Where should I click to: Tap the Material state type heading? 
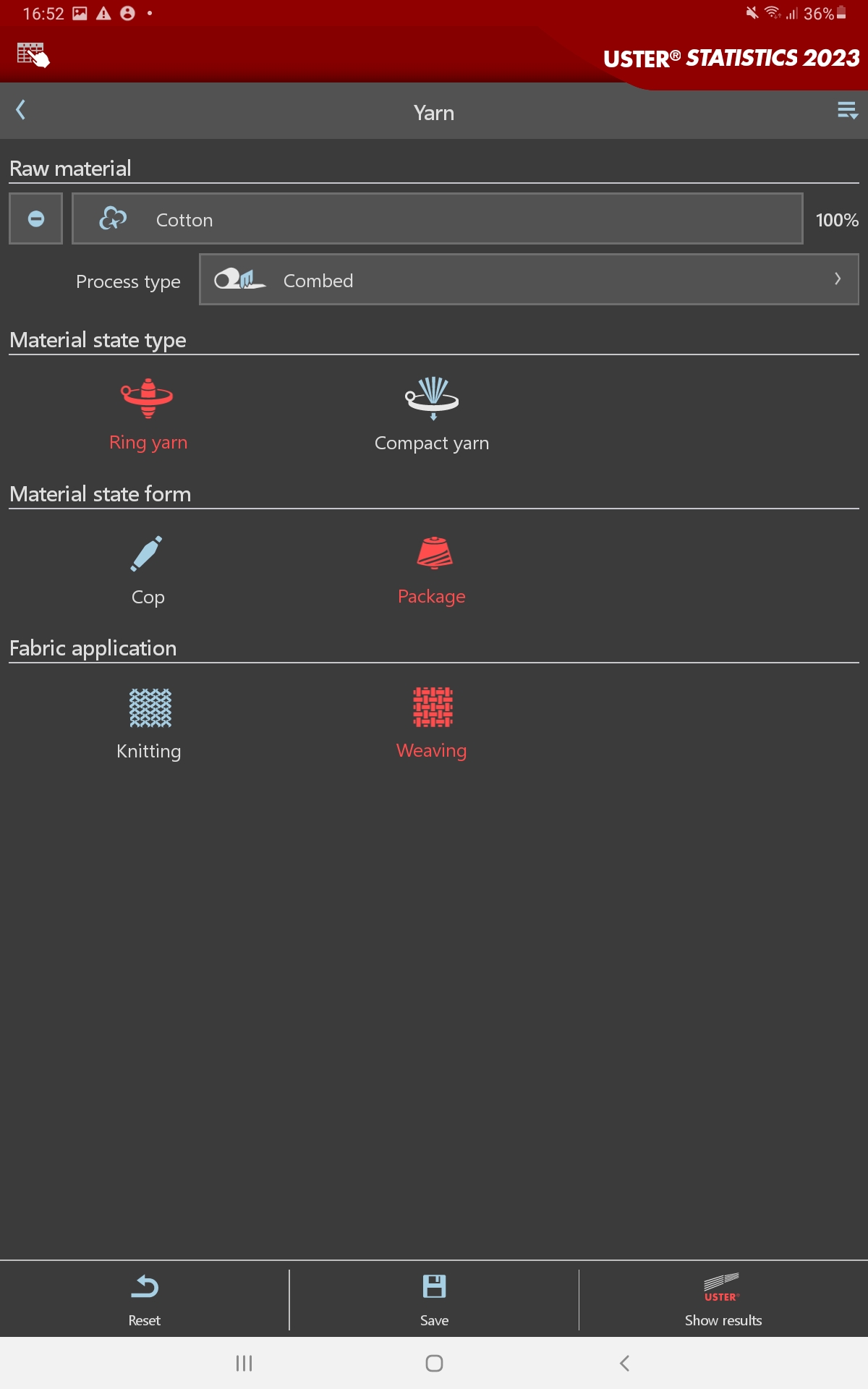coord(98,340)
